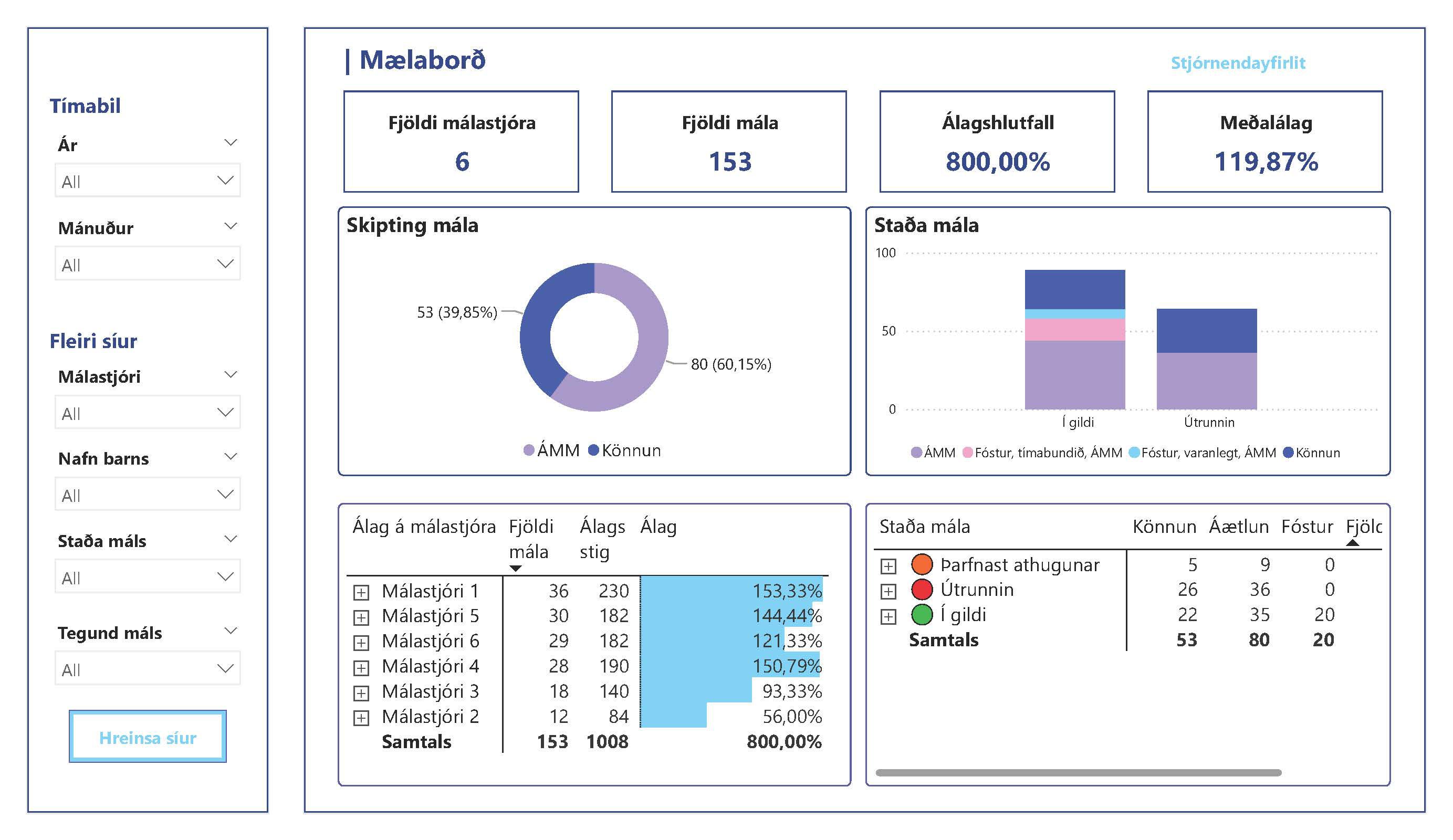Click the Könnun column header
The image size is (1453, 840).
(1164, 527)
